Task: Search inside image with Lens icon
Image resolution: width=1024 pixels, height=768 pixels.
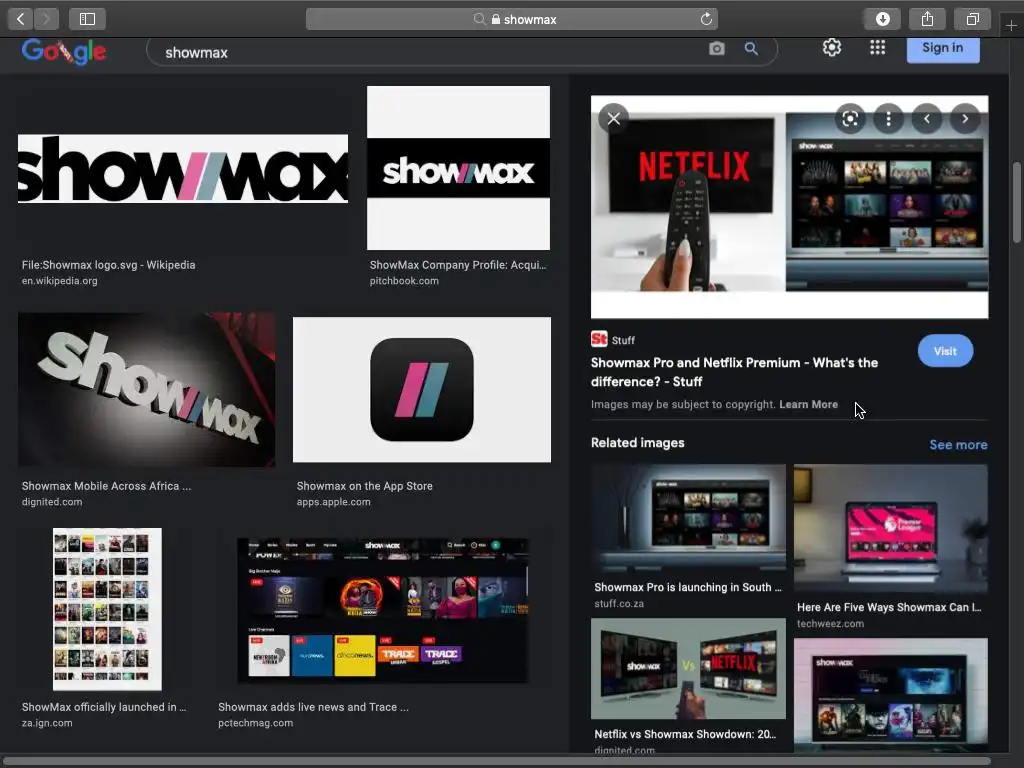Action: coord(850,118)
